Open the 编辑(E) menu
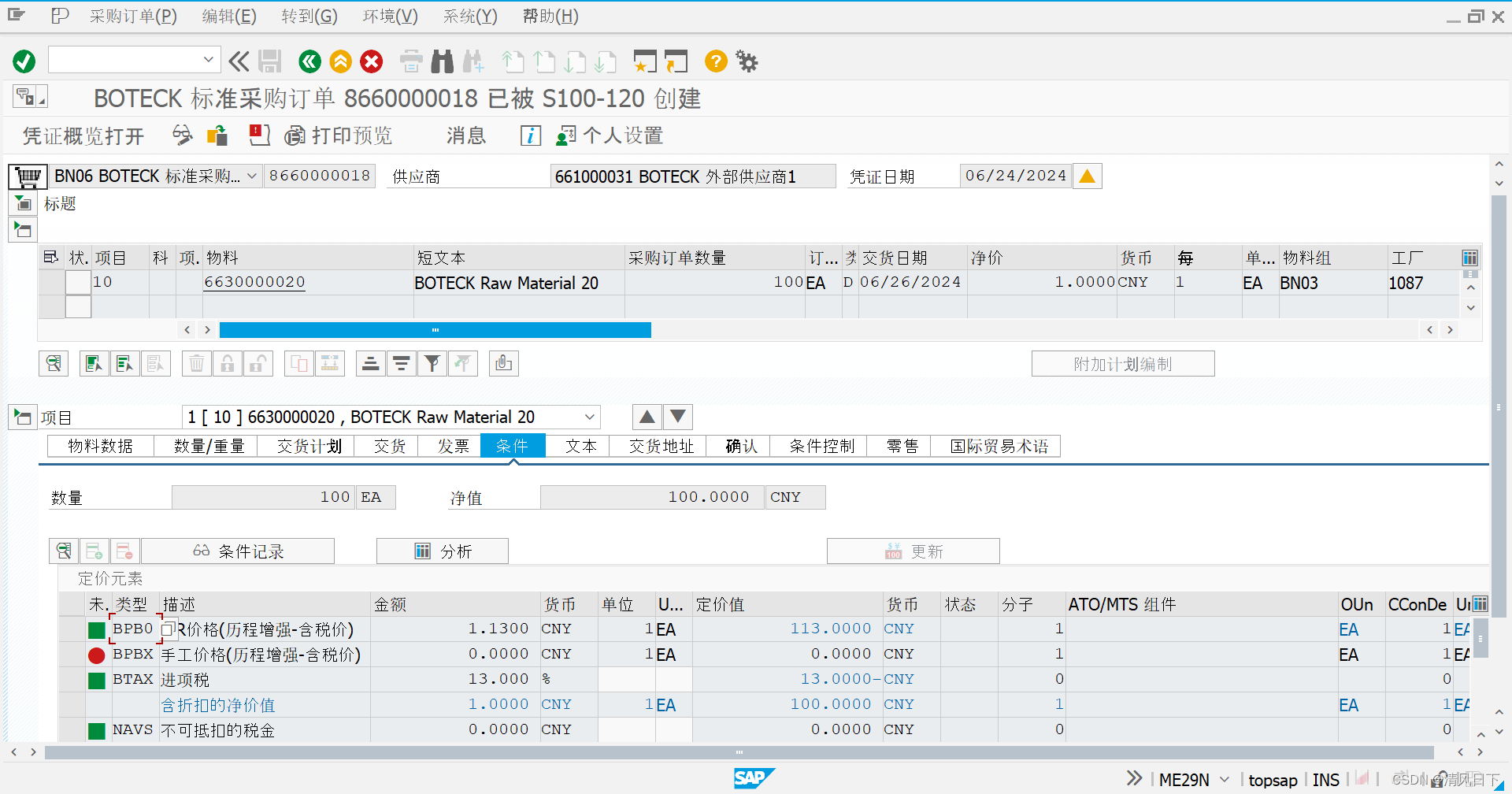 click(229, 16)
